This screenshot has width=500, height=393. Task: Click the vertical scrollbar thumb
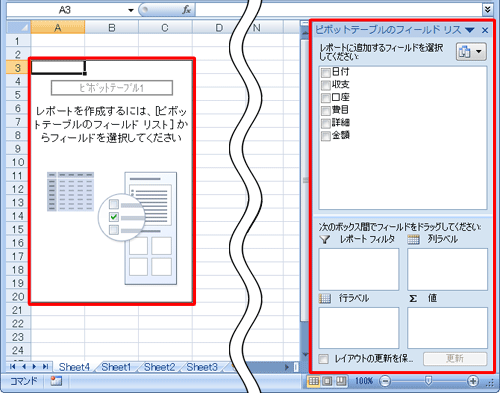coord(305,181)
